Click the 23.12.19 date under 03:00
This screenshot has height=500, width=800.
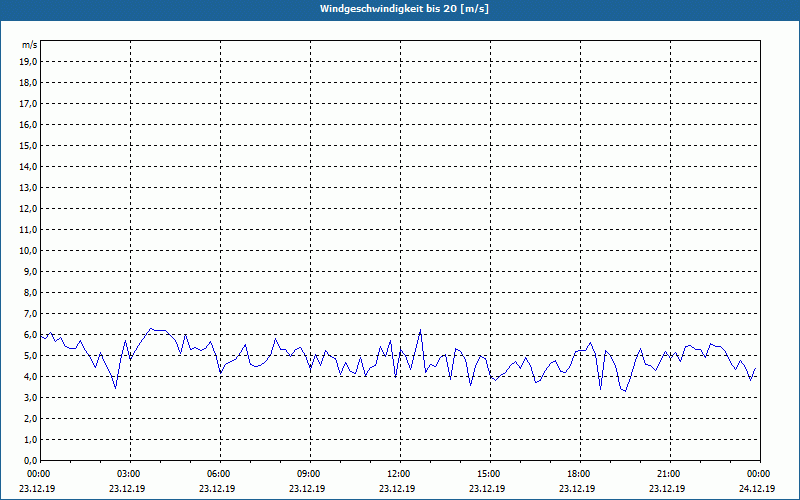click(127, 489)
